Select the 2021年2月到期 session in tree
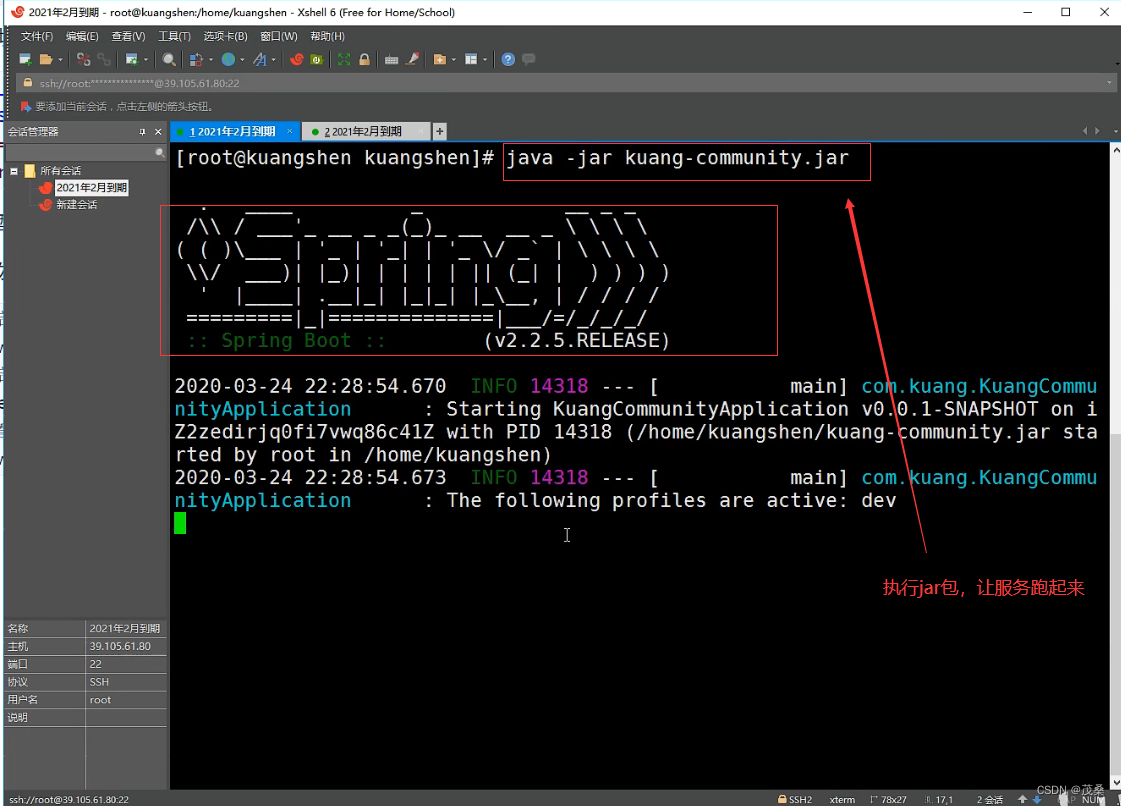This screenshot has width=1121, height=806. [x=92, y=187]
